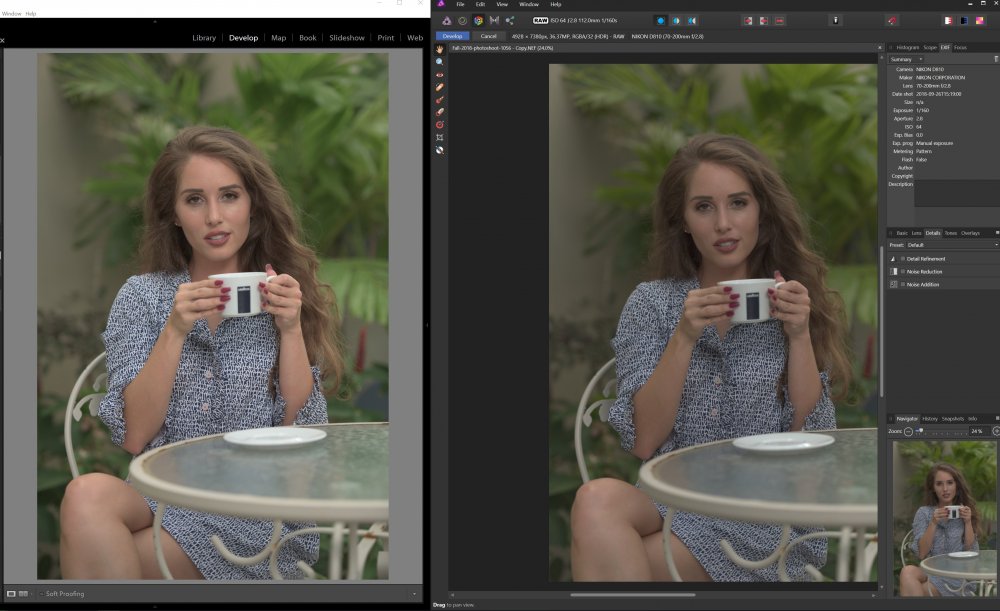Viewport: 1000px width, 611px height.
Task: Open the Lightroom toolbar options arrow
Action: (414, 594)
